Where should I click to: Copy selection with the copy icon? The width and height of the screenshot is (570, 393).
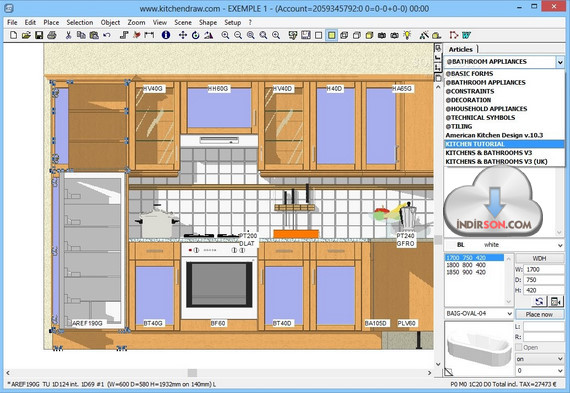coord(81,35)
